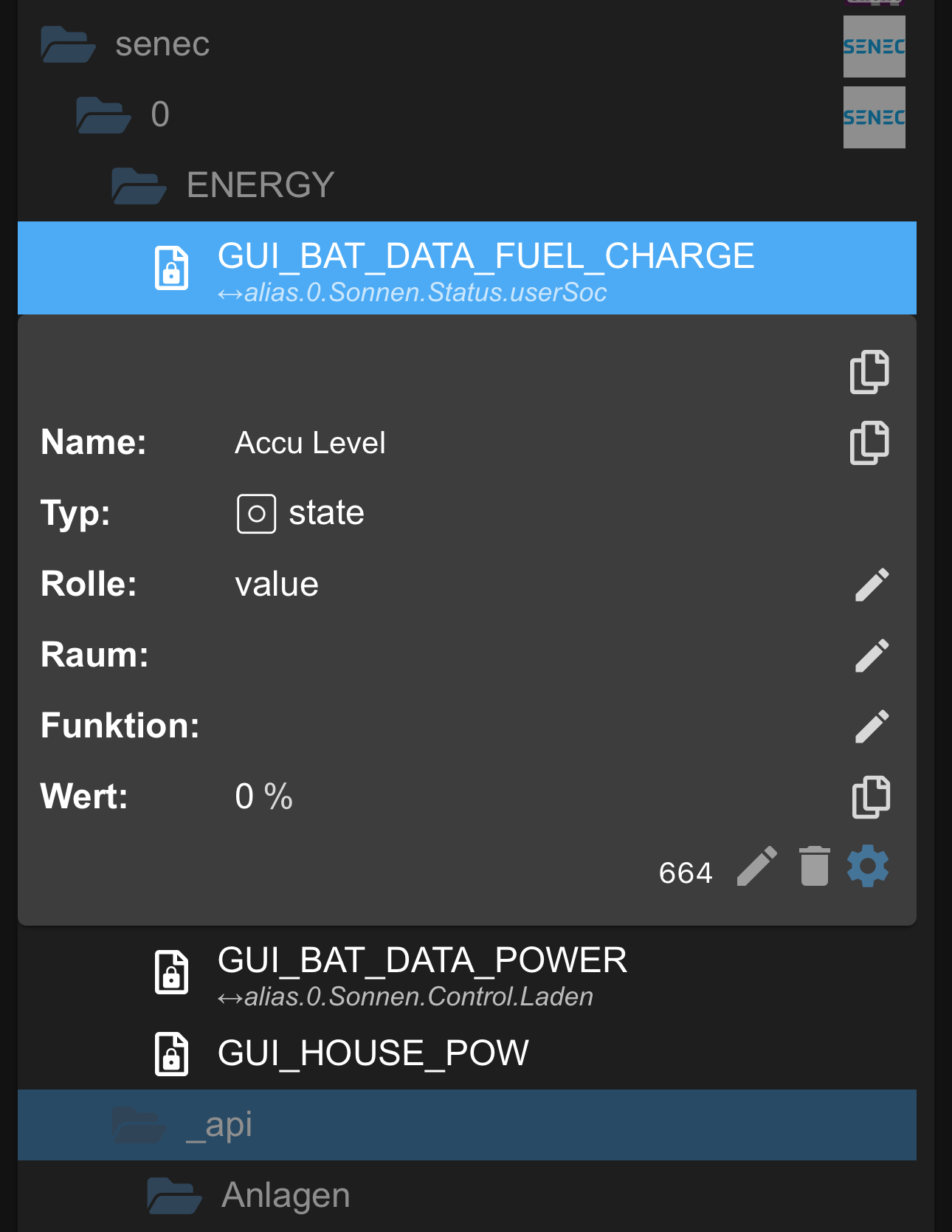The image size is (952, 1232).
Task: Click the 0 % Wert value
Action: coord(263,797)
